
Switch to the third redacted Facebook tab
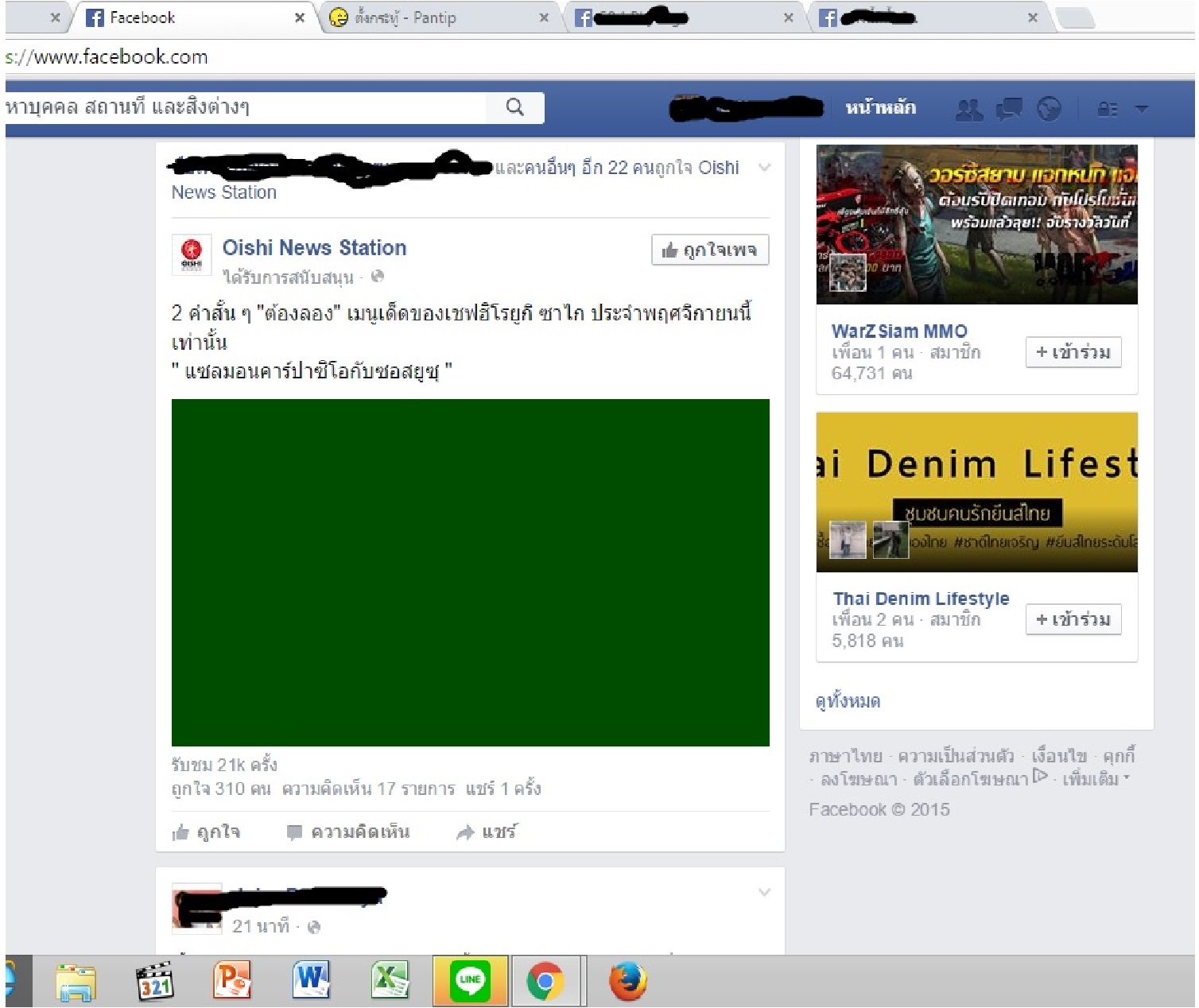684,17
